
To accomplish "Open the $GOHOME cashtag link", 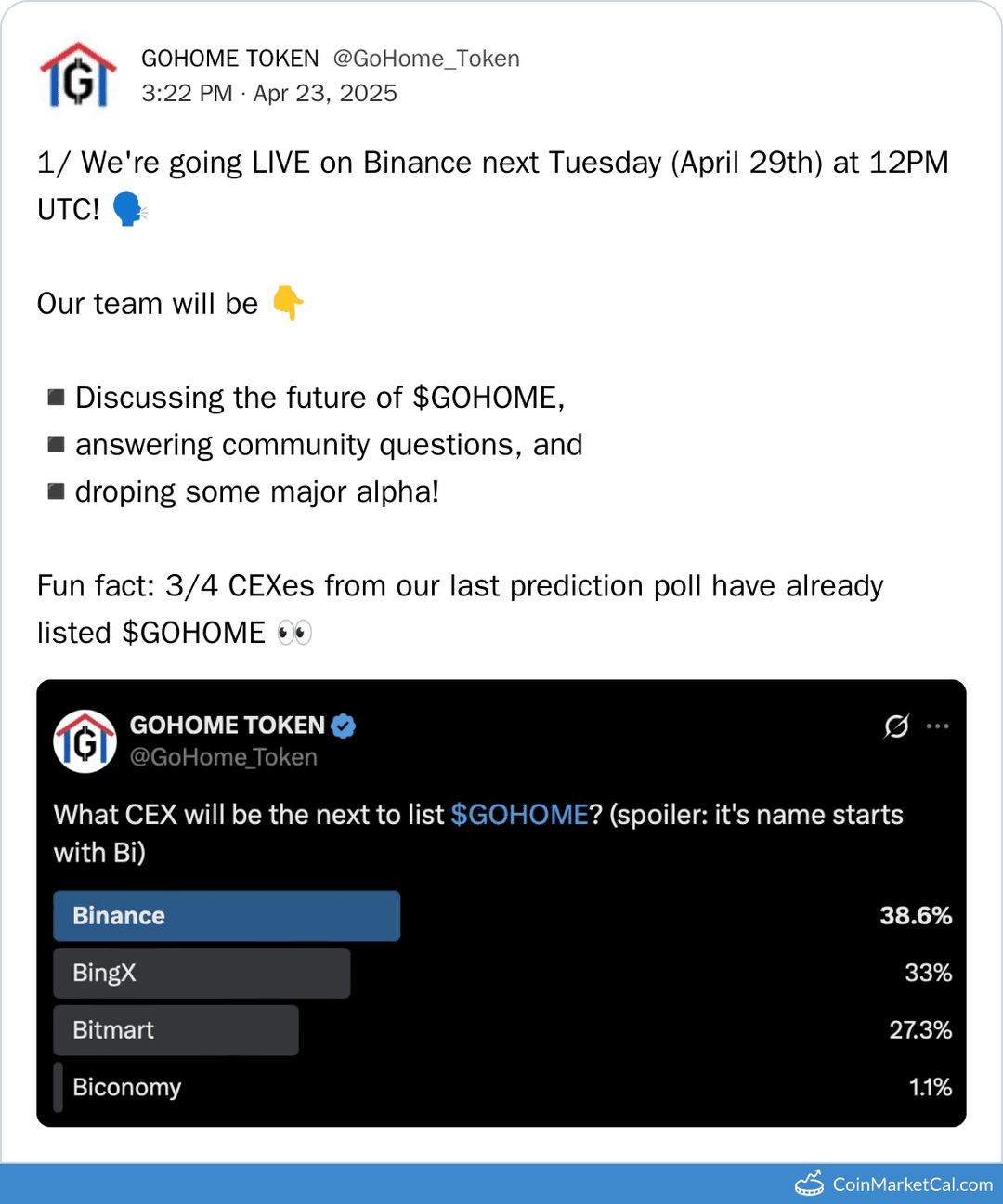I will pos(520,815).
